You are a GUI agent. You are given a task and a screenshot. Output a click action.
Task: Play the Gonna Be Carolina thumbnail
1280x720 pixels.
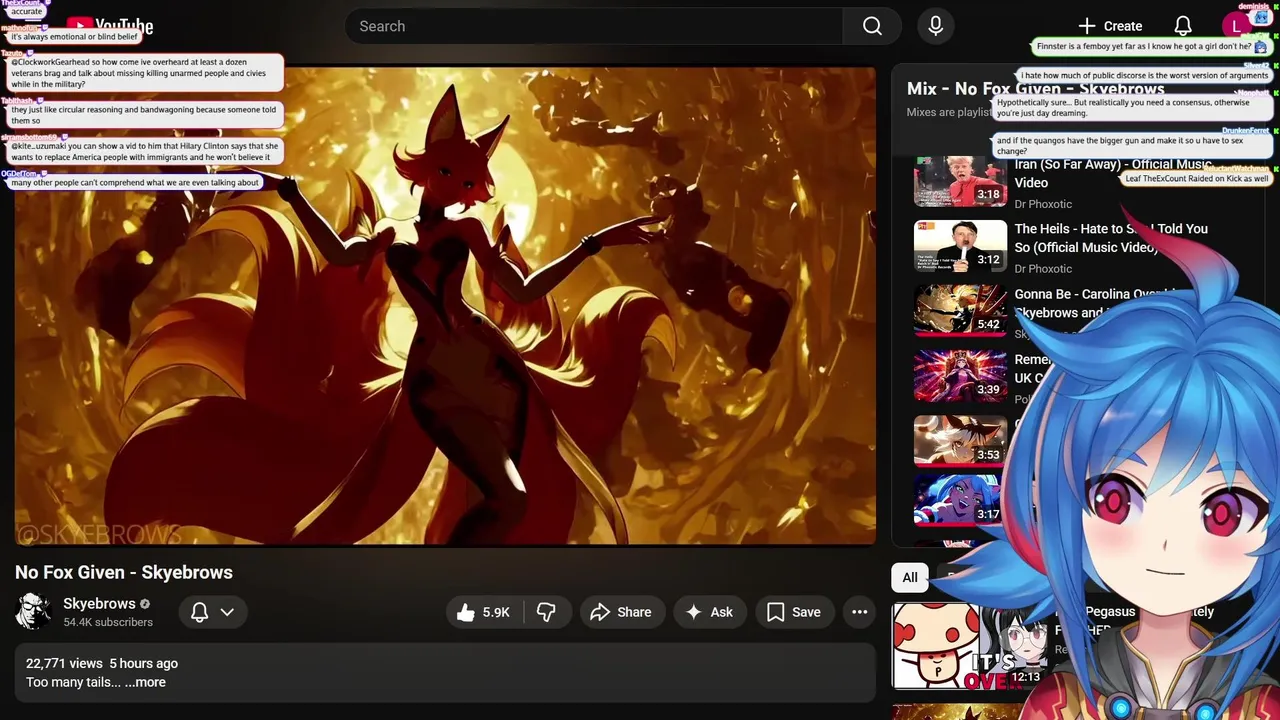tap(960, 311)
